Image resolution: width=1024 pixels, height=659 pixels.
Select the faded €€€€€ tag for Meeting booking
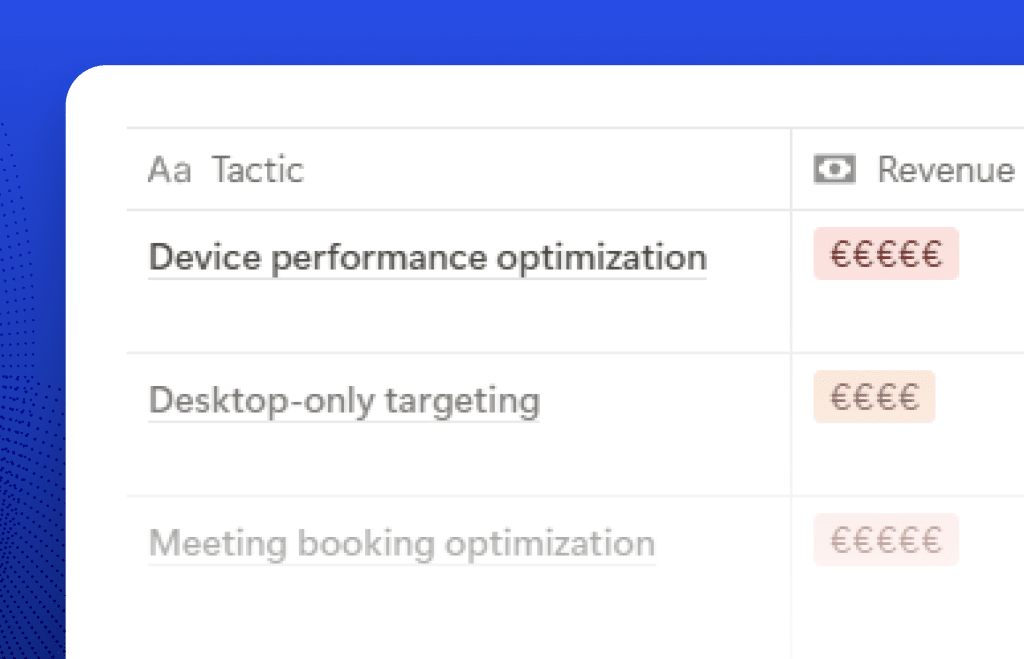point(886,540)
